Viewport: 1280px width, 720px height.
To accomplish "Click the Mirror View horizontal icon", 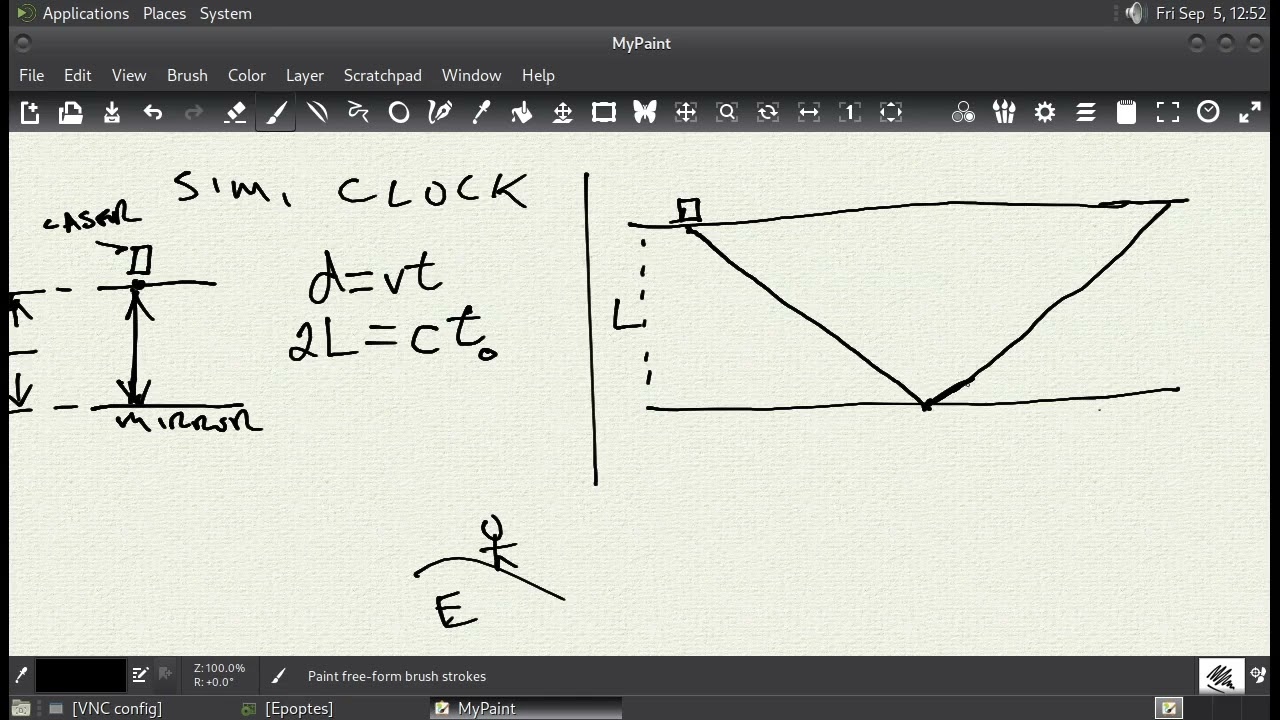I will point(809,113).
